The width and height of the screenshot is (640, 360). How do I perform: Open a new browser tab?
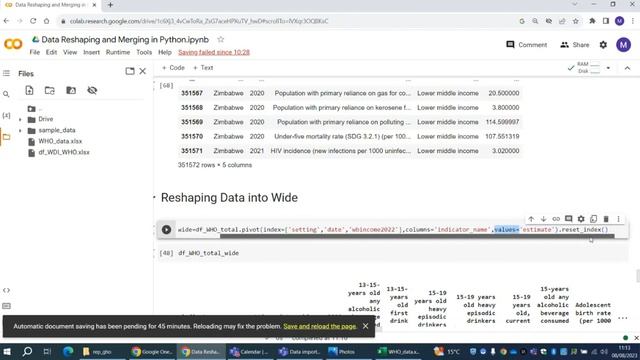[110, 5]
